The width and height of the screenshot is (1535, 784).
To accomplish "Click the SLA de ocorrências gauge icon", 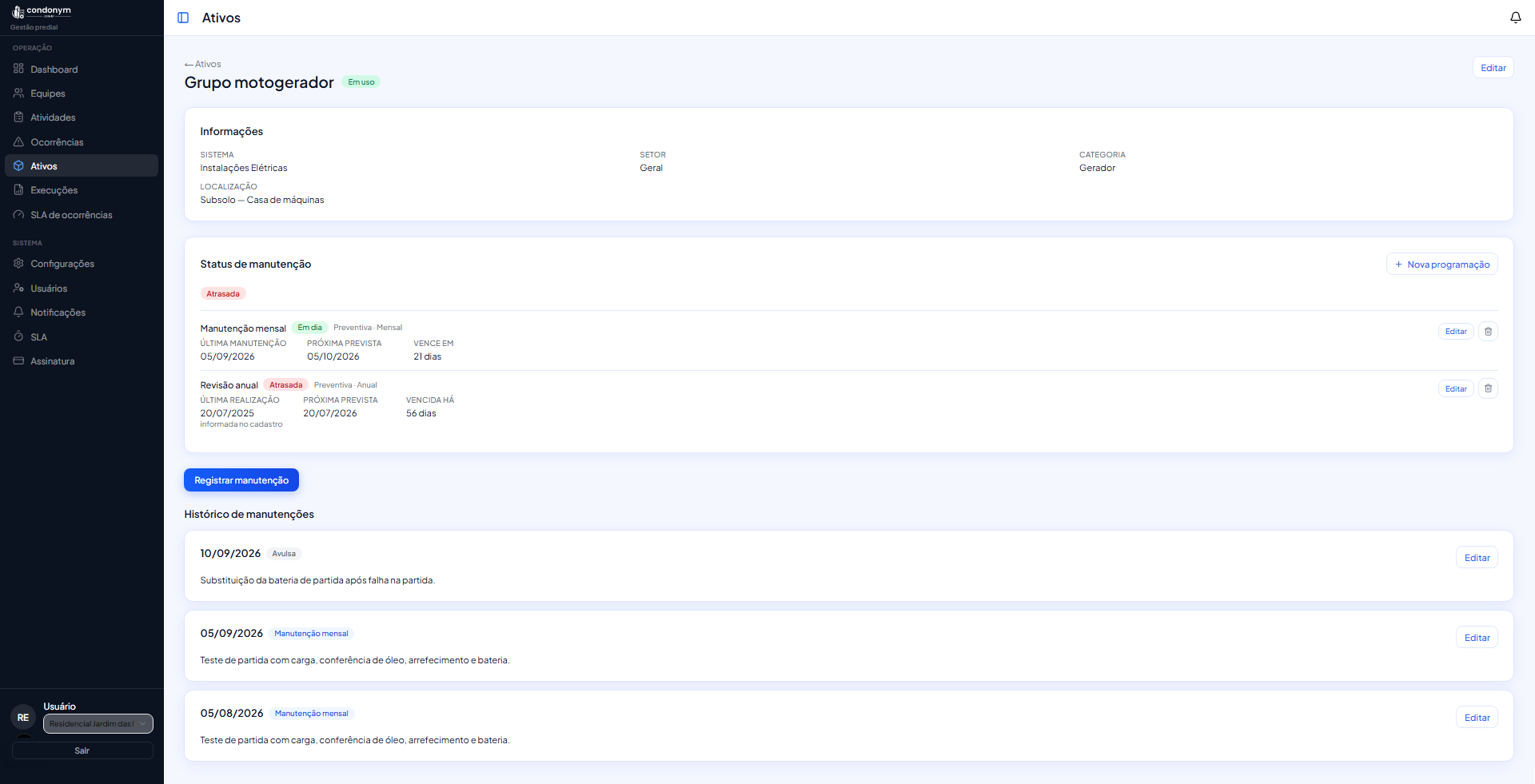I will (x=18, y=214).
